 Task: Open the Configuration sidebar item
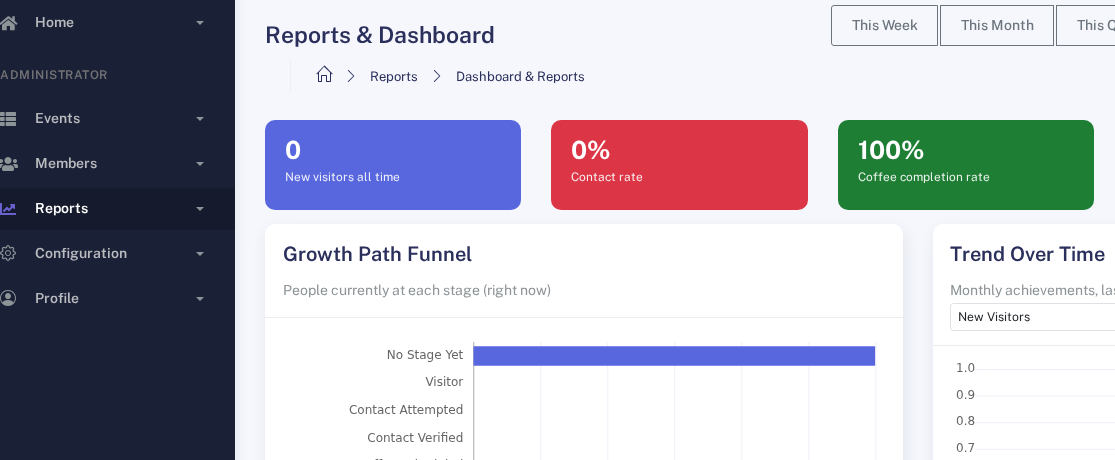[117, 253]
